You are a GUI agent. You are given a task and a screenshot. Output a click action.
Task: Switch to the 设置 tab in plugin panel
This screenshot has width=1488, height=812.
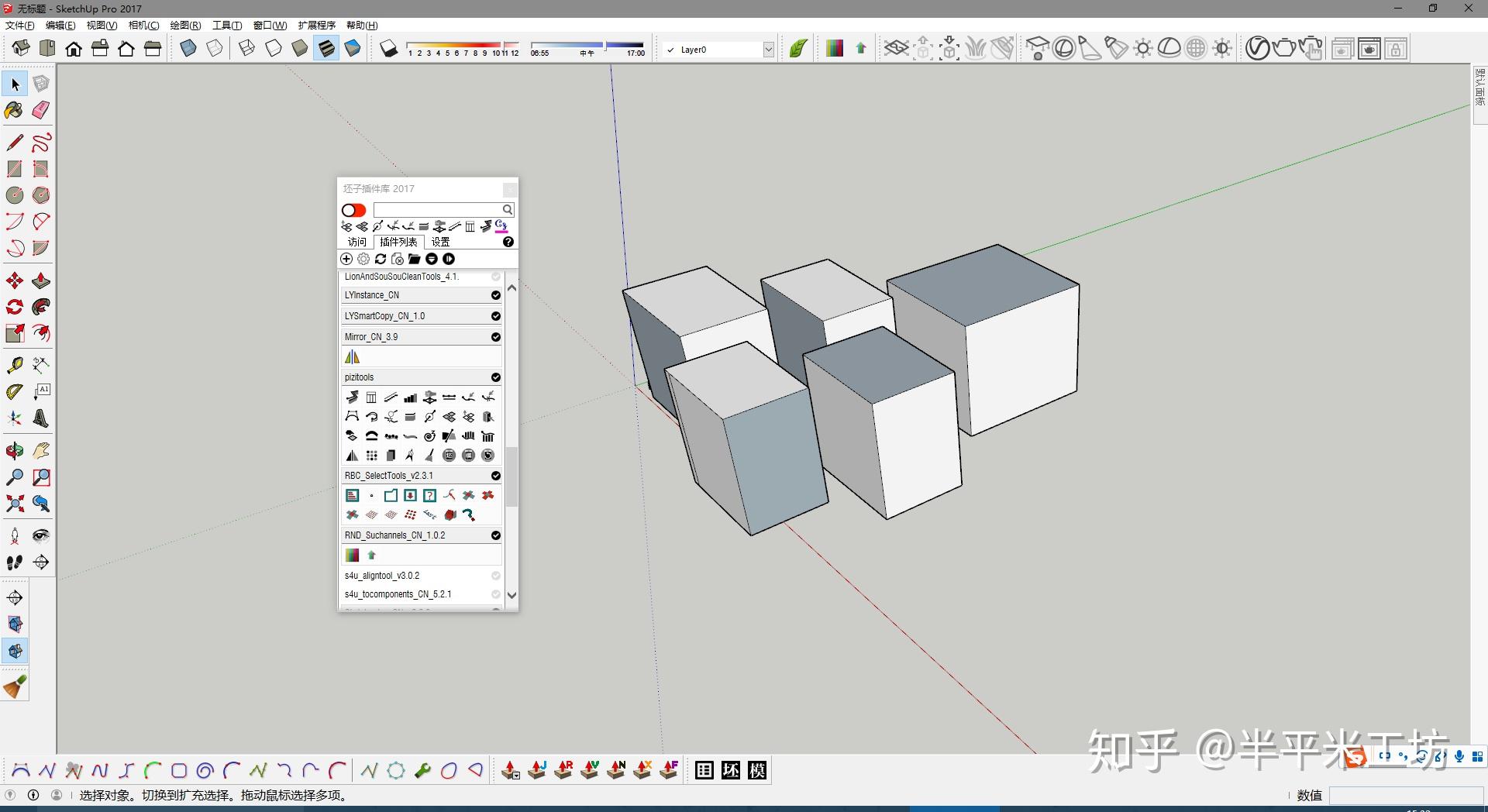pos(440,242)
